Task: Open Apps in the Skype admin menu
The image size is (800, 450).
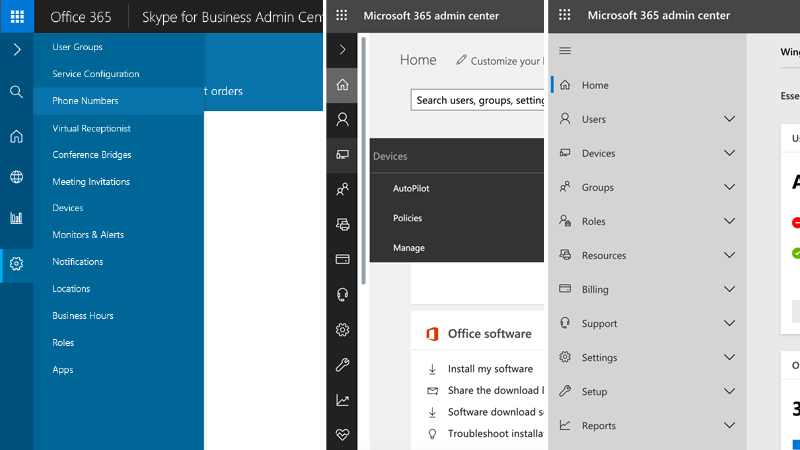Action: tap(63, 370)
